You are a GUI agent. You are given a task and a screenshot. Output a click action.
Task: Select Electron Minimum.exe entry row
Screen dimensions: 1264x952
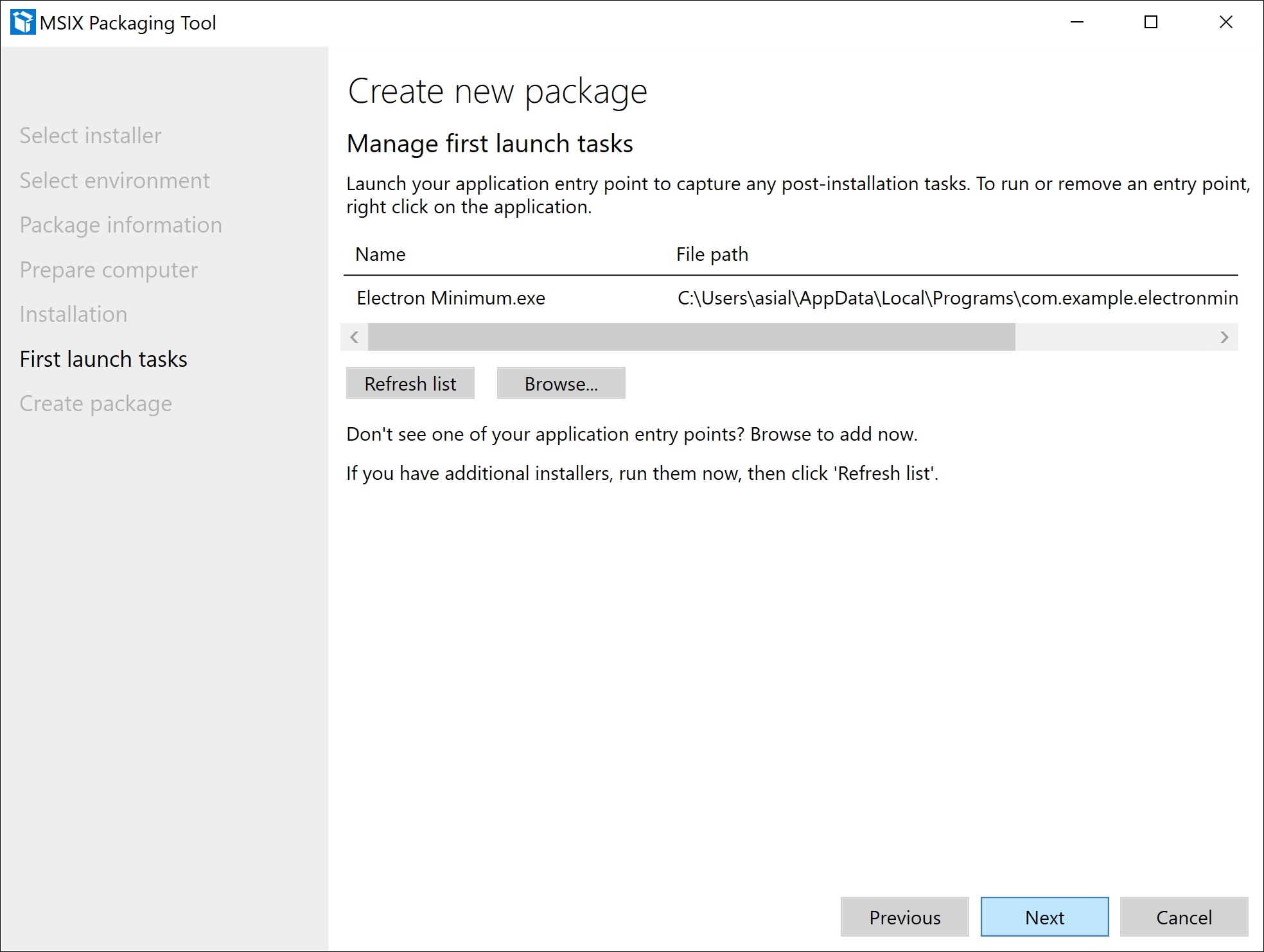click(791, 298)
